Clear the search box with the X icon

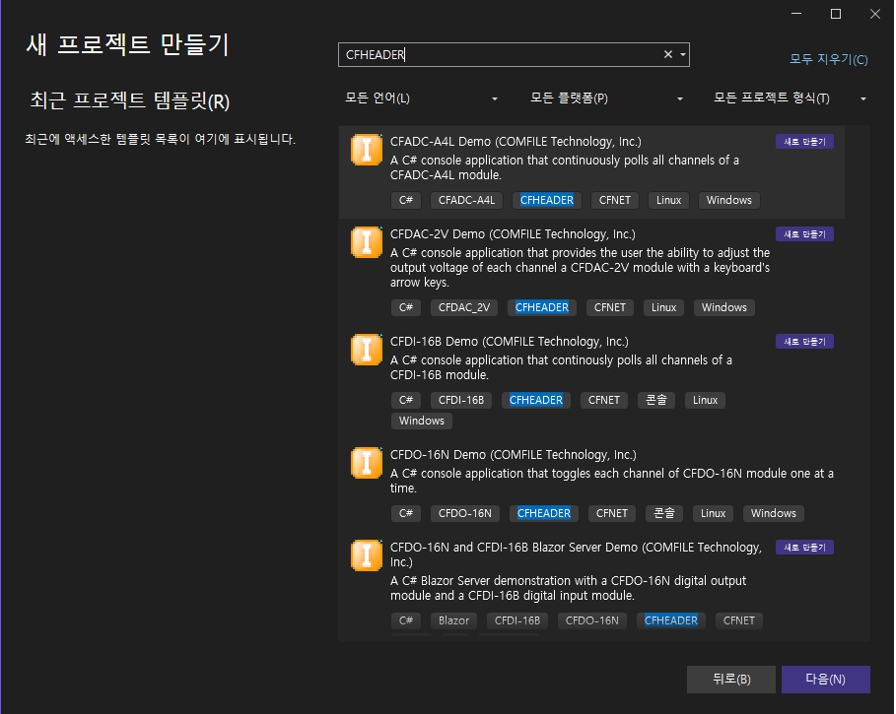[668, 55]
